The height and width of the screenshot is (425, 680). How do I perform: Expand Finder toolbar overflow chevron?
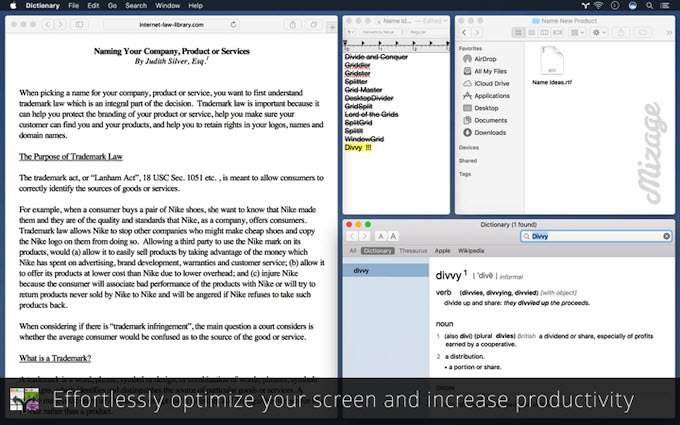(x=668, y=33)
